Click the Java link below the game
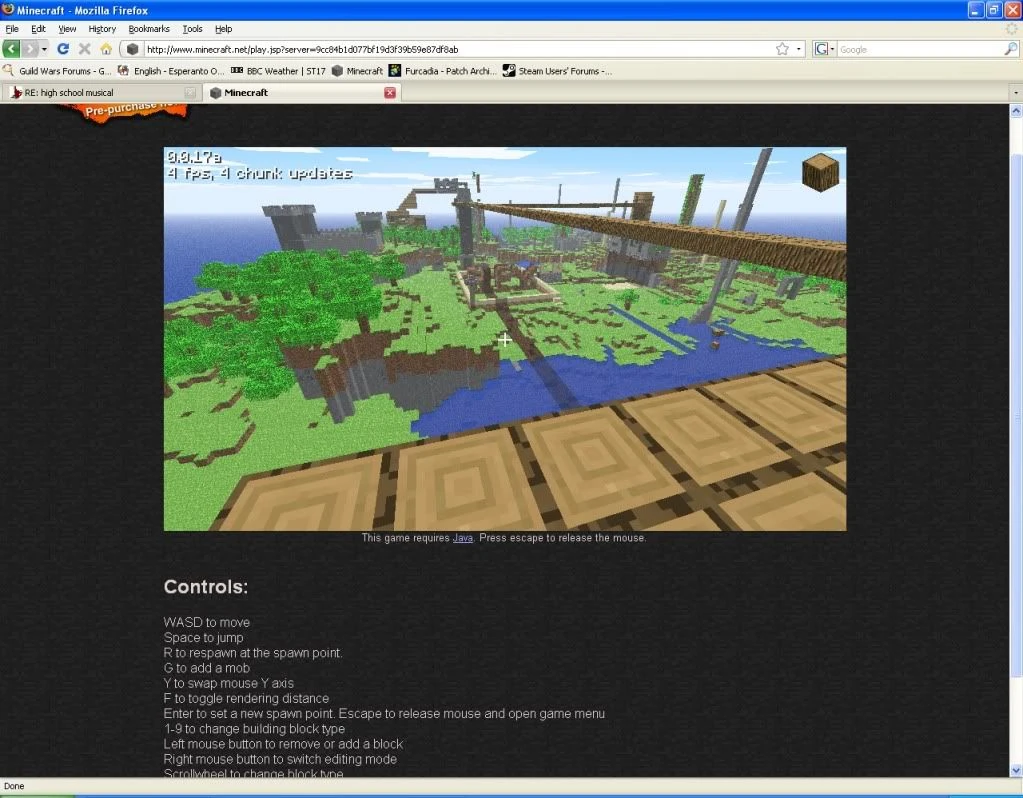The width and height of the screenshot is (1023, 798). tap(463, 538)
